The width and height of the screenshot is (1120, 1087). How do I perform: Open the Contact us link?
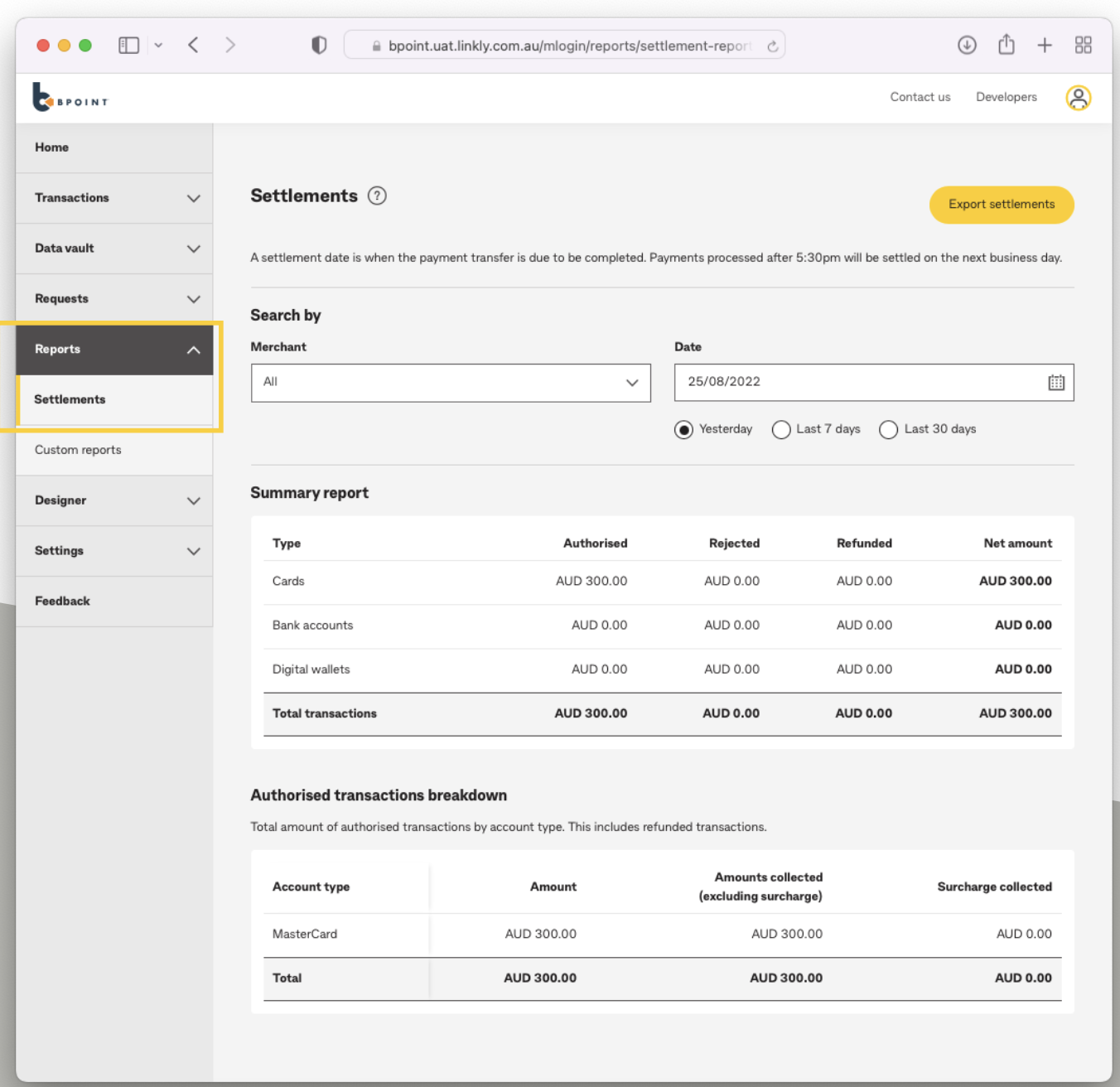point(920,97)
